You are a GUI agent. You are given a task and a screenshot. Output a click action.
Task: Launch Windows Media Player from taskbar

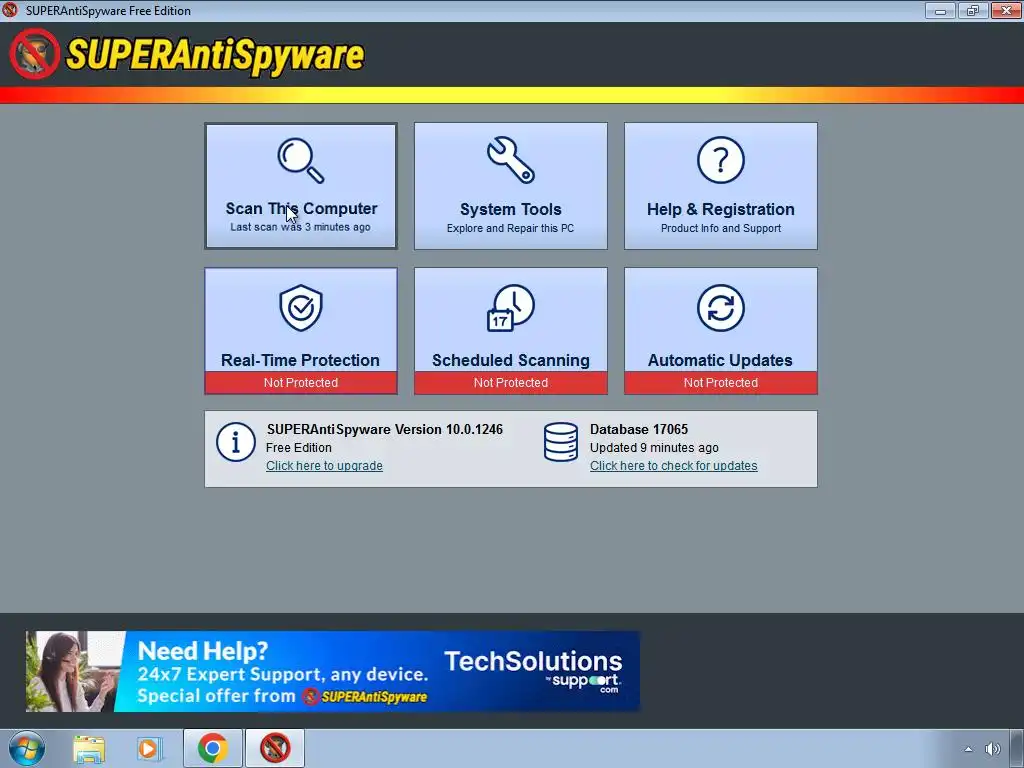[x=150, y=748]
